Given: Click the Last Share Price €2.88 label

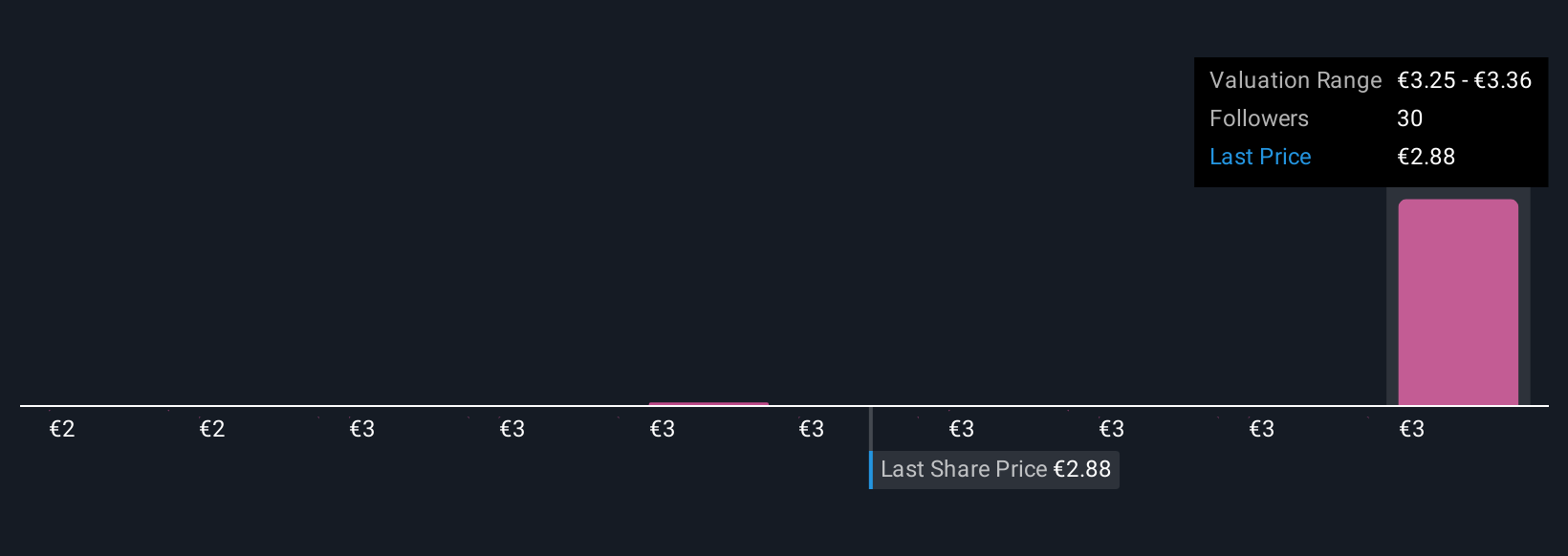Looking at the screenshot, I should click(x=995, y=470).
